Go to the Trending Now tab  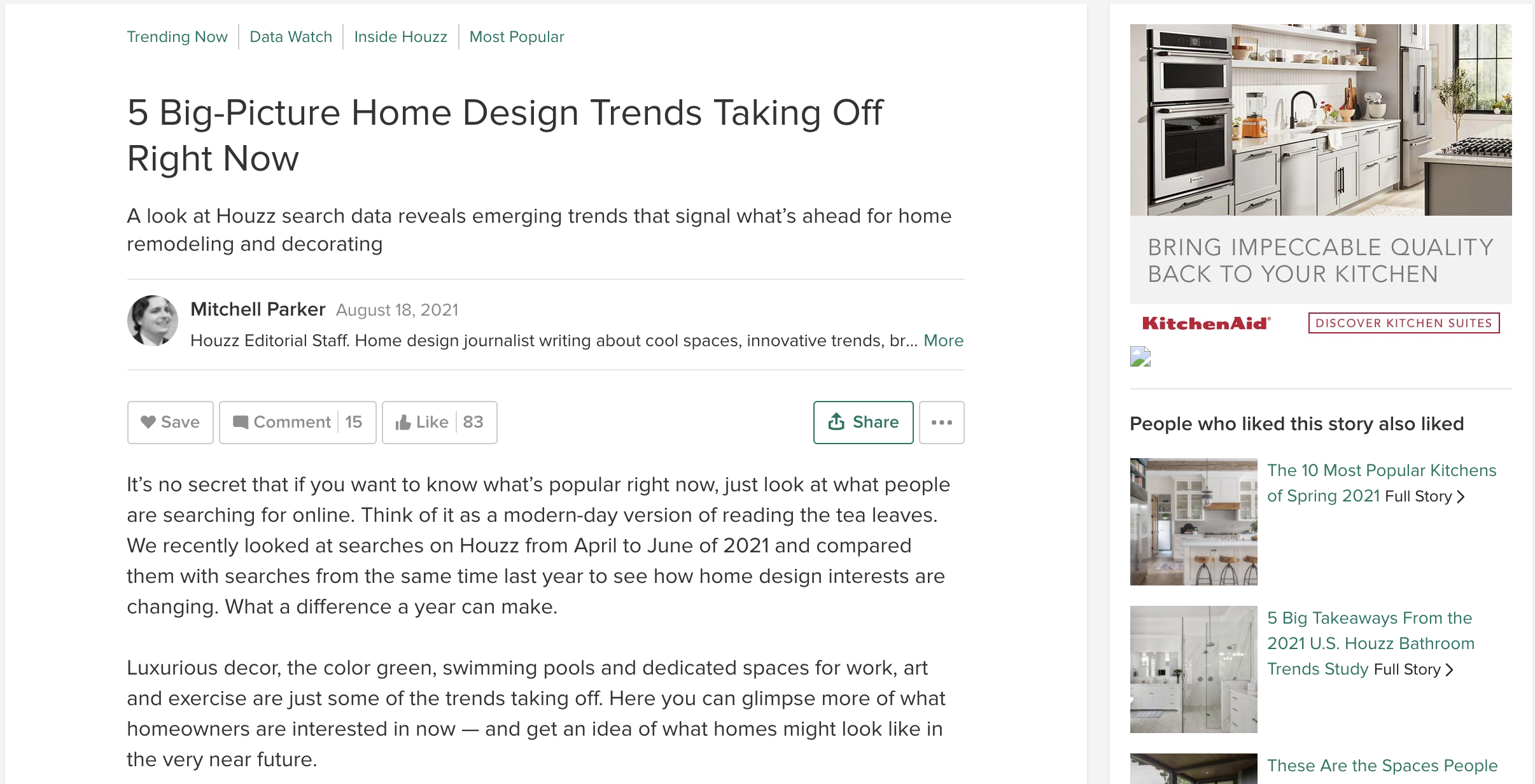click(177, 37)
